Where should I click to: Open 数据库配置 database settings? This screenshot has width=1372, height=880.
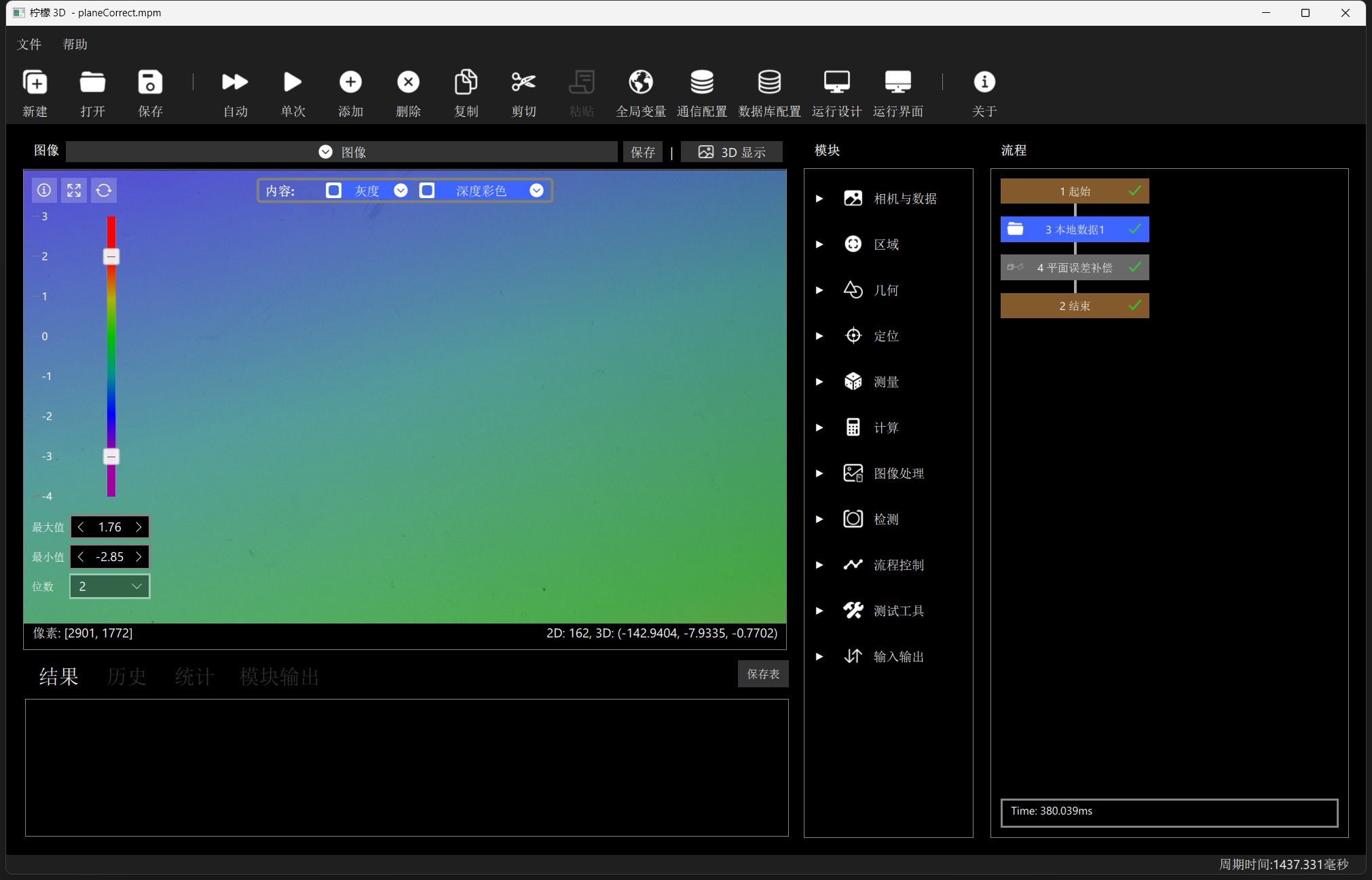point(769,82)
